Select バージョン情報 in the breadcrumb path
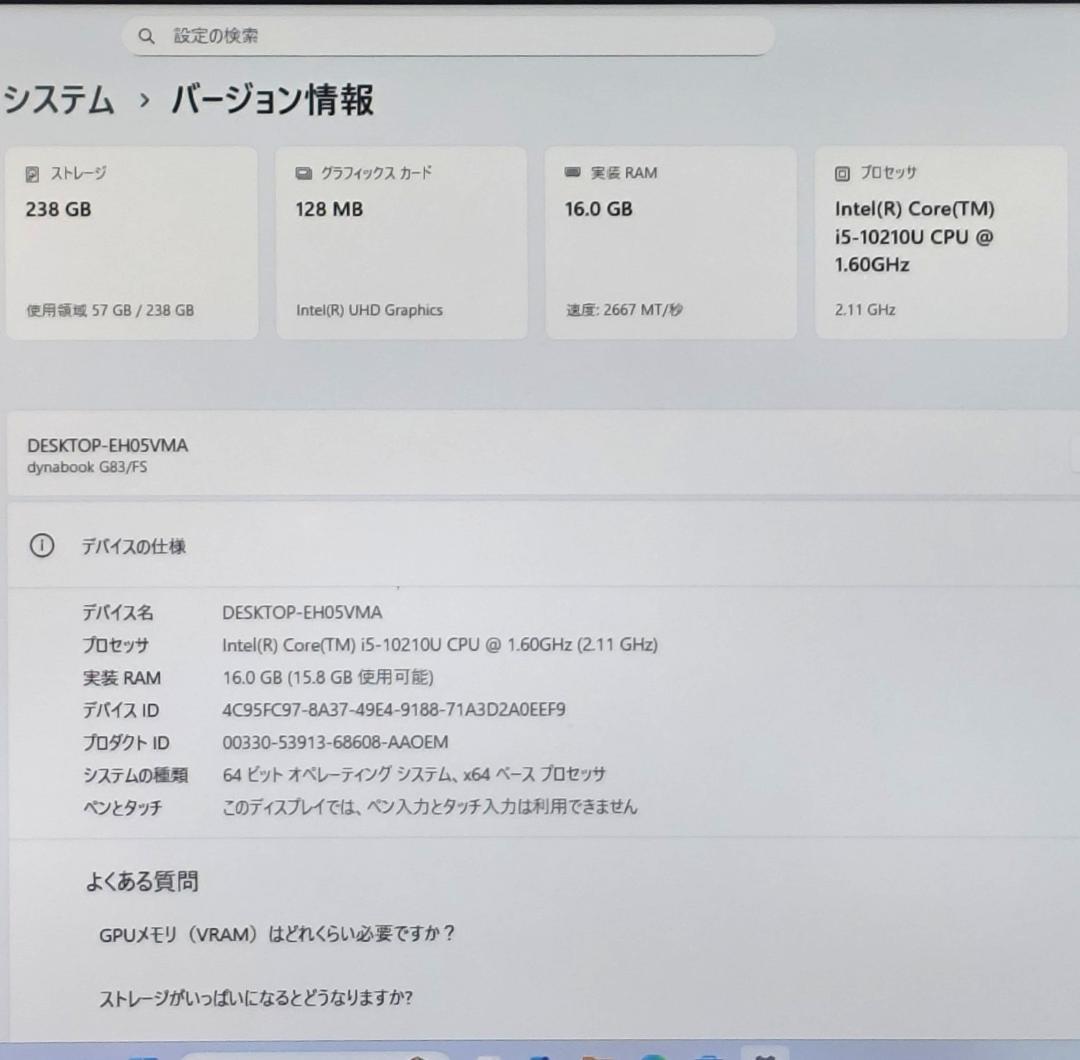The width and height of the screenshot is (1080, 1060). 270,99
